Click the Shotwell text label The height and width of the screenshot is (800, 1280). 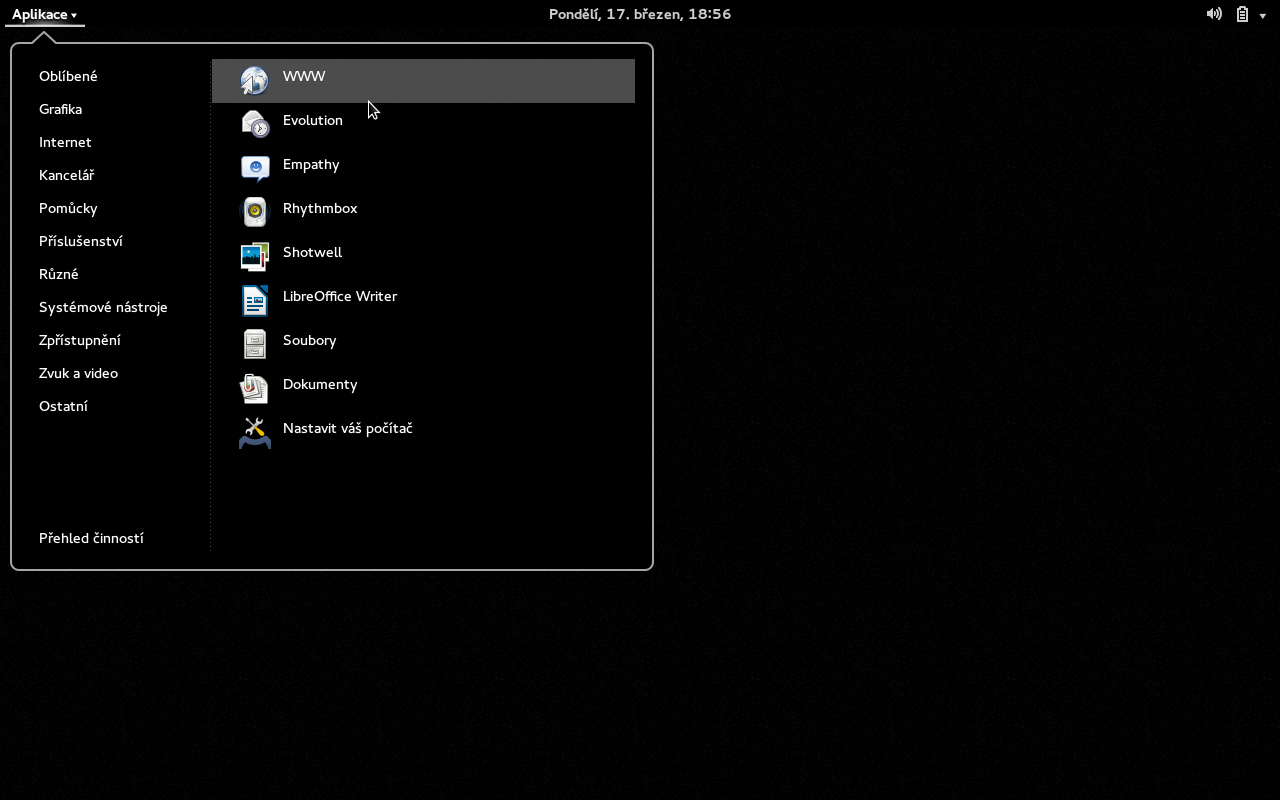click(x=312, y=252)
